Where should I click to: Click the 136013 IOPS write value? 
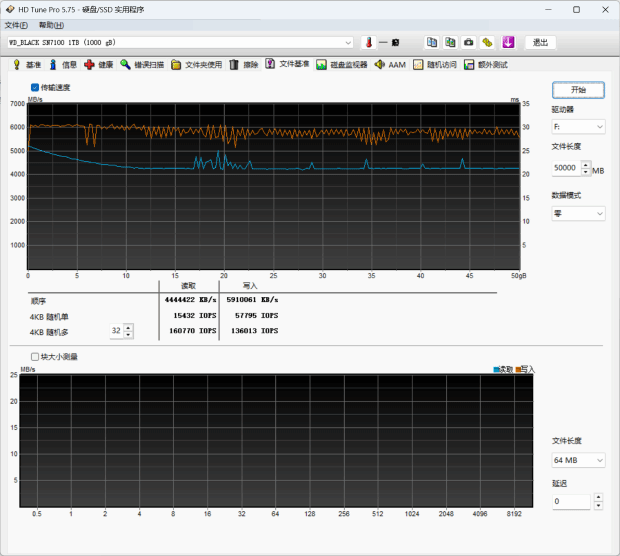tap(254, 331)
